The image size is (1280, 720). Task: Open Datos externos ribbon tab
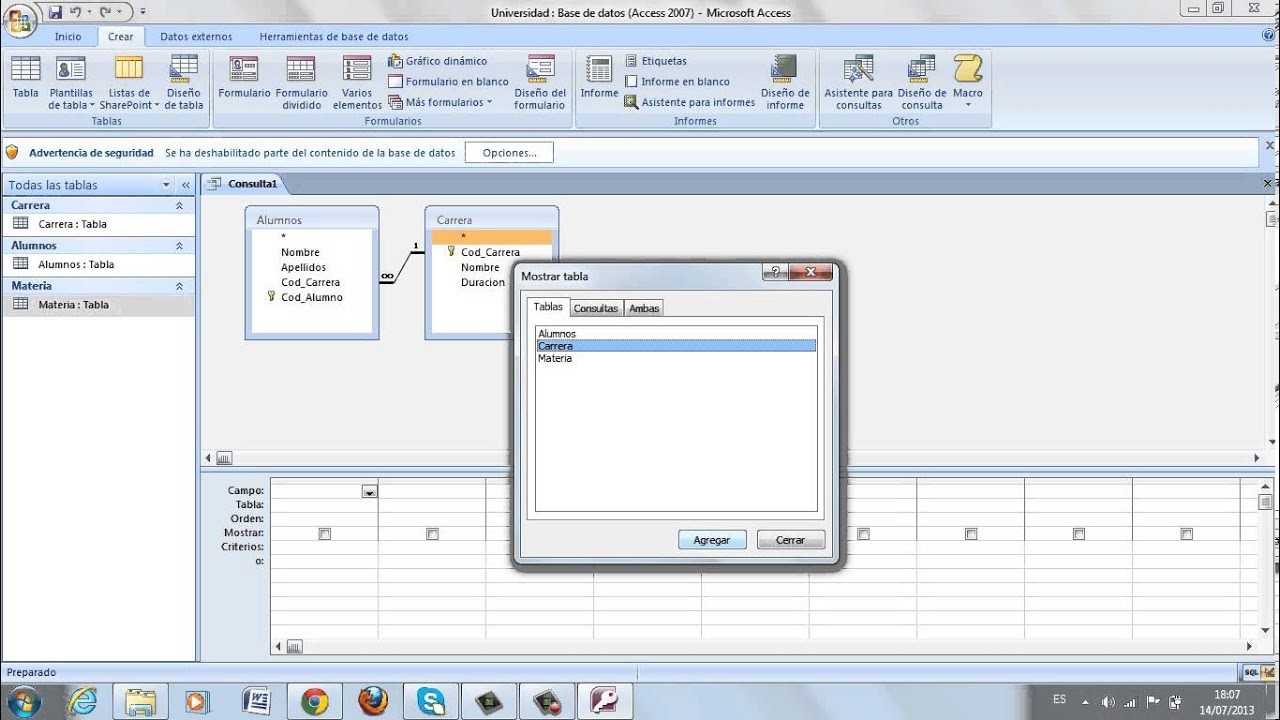pos(196,37)
